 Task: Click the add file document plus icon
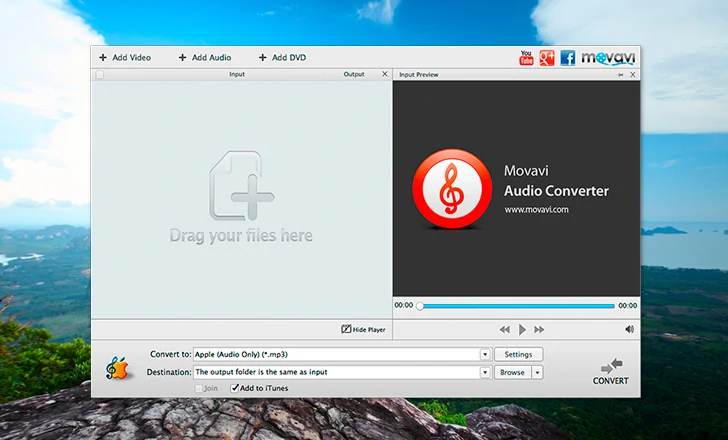(241, 185)
